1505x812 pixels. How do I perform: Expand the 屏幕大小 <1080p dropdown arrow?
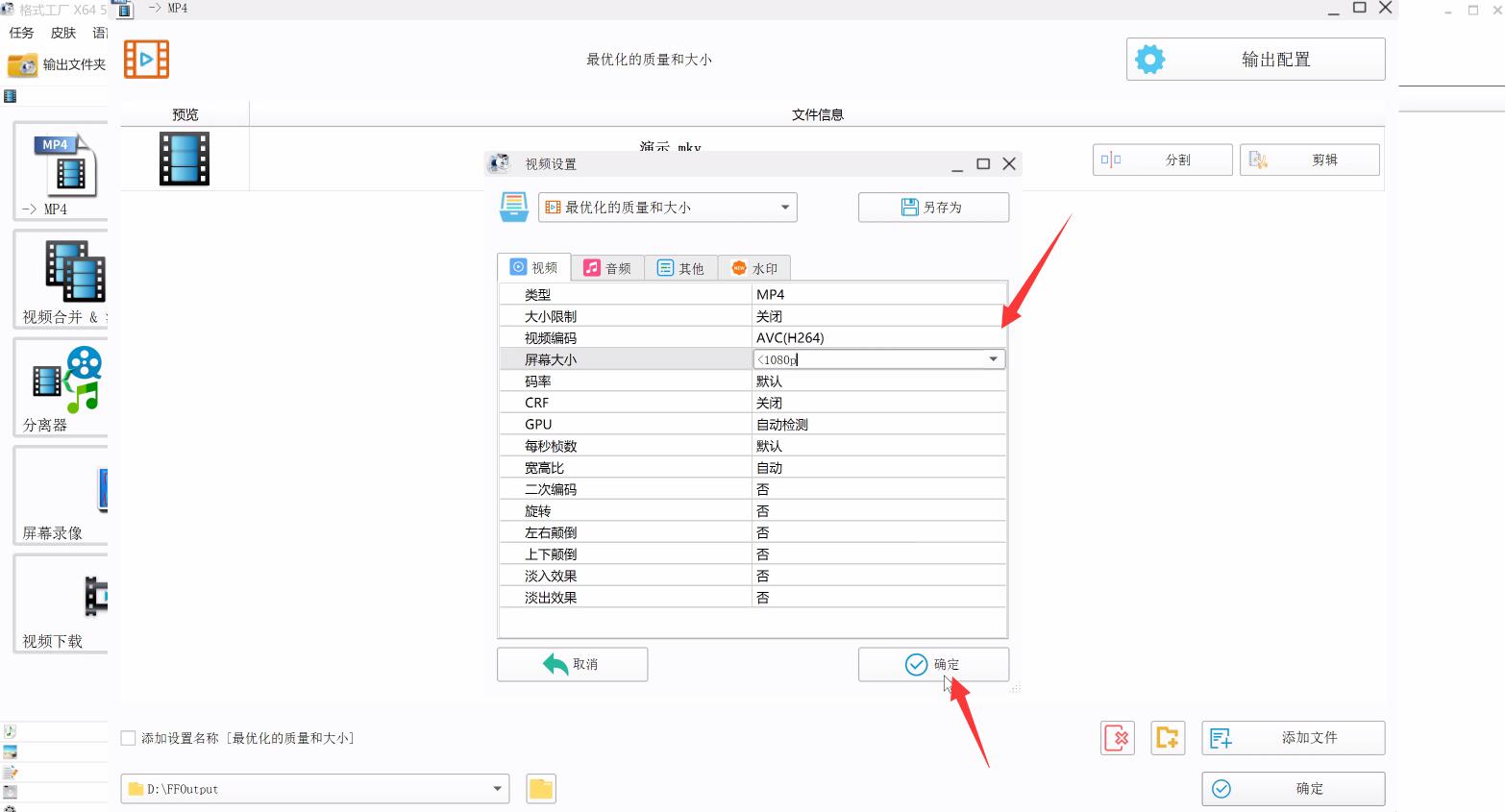(x=994, y=359)
